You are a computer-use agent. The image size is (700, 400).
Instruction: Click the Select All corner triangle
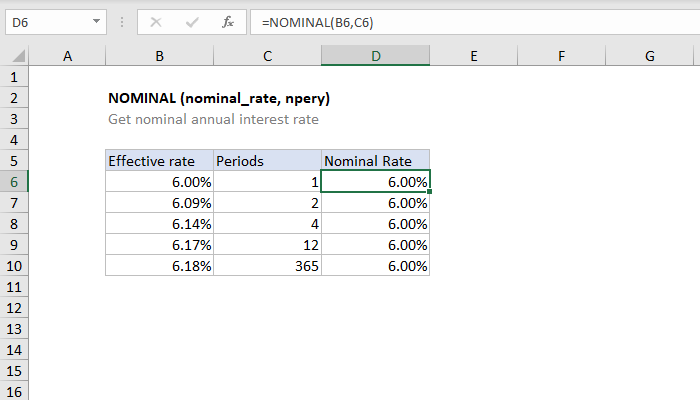pyautogui.click(x=19, y=56)
